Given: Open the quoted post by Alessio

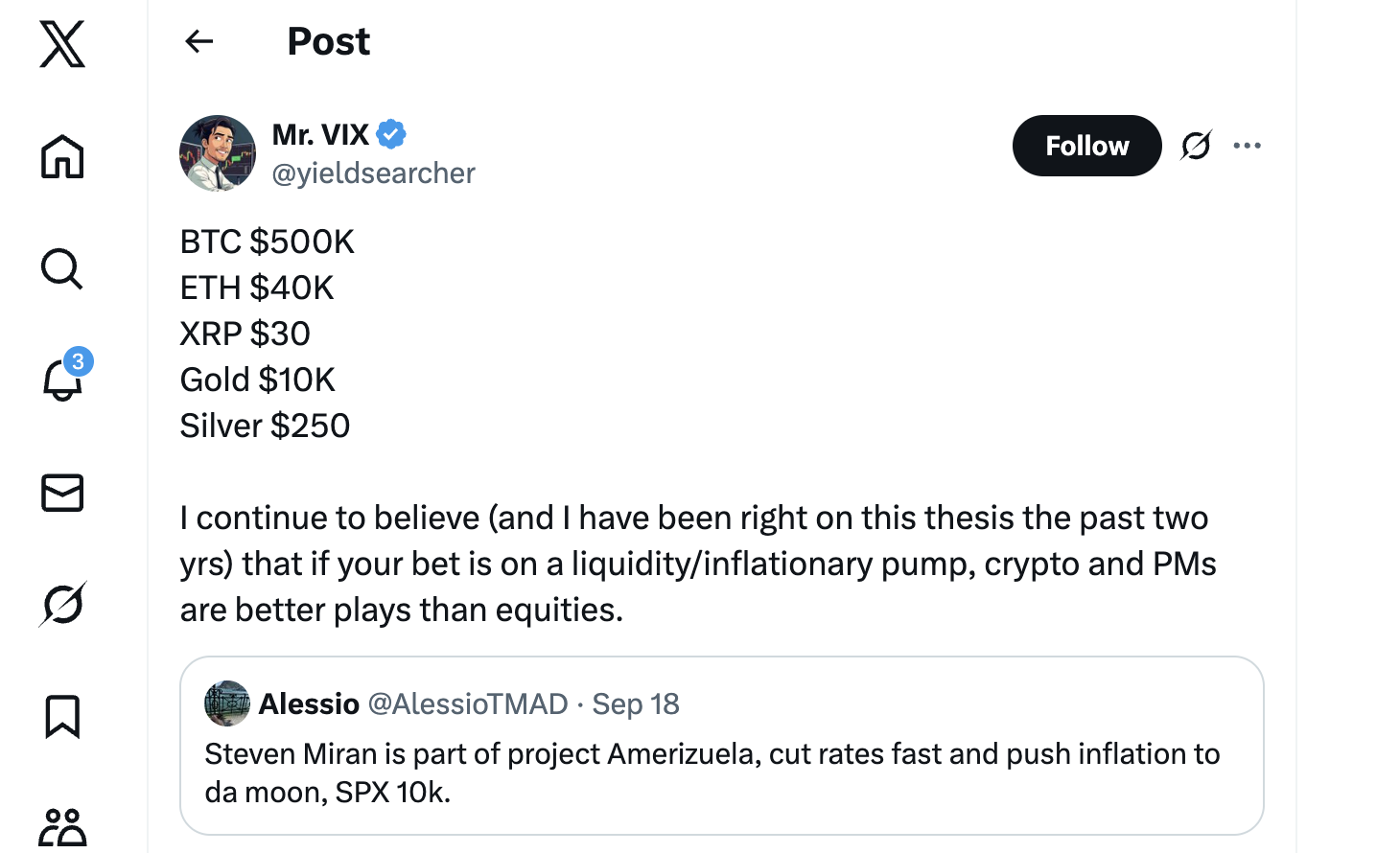Looking at the screenshot, I should point(721,772).
